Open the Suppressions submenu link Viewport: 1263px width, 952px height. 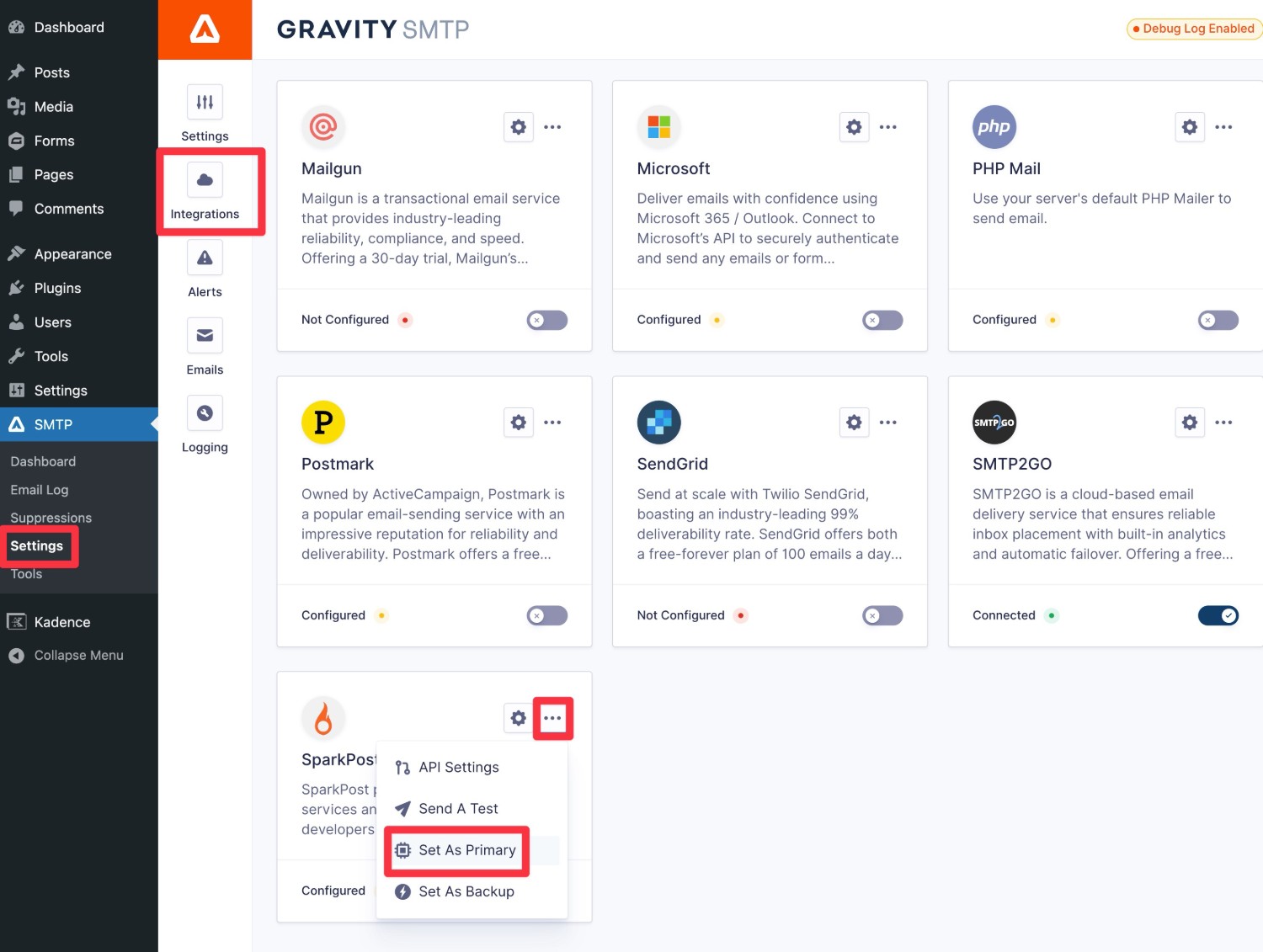[x=51, y=518]
